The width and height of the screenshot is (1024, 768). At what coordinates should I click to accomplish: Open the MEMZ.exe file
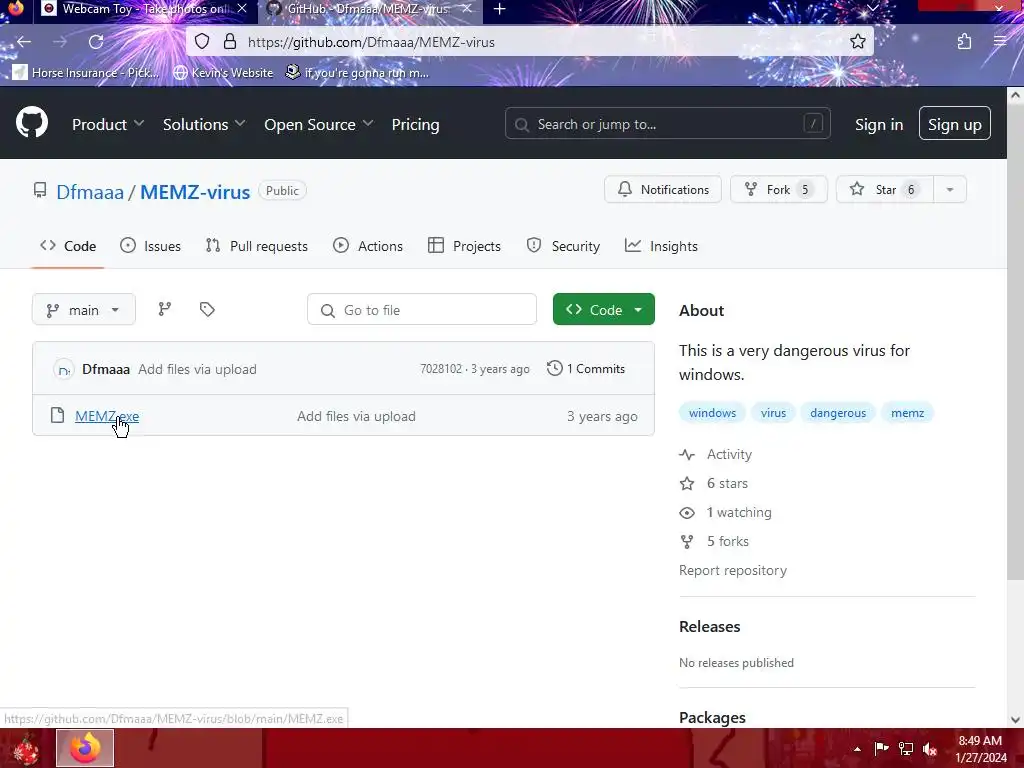pos(107,416)
